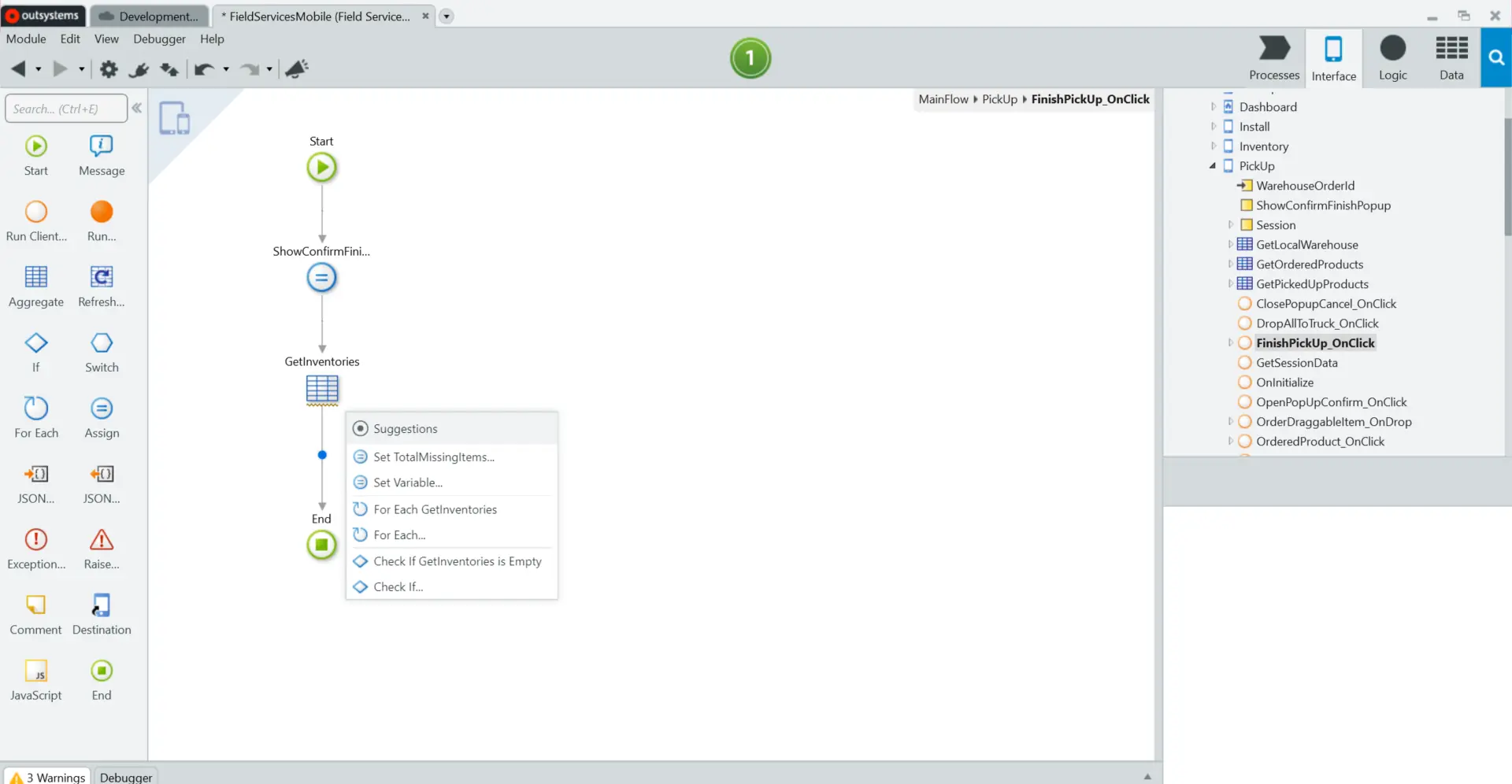This screenshot has width=1512, height=784.
Task: Open the 3 Warnings panel
Action: pyautogui.click(x=48, y=777)
